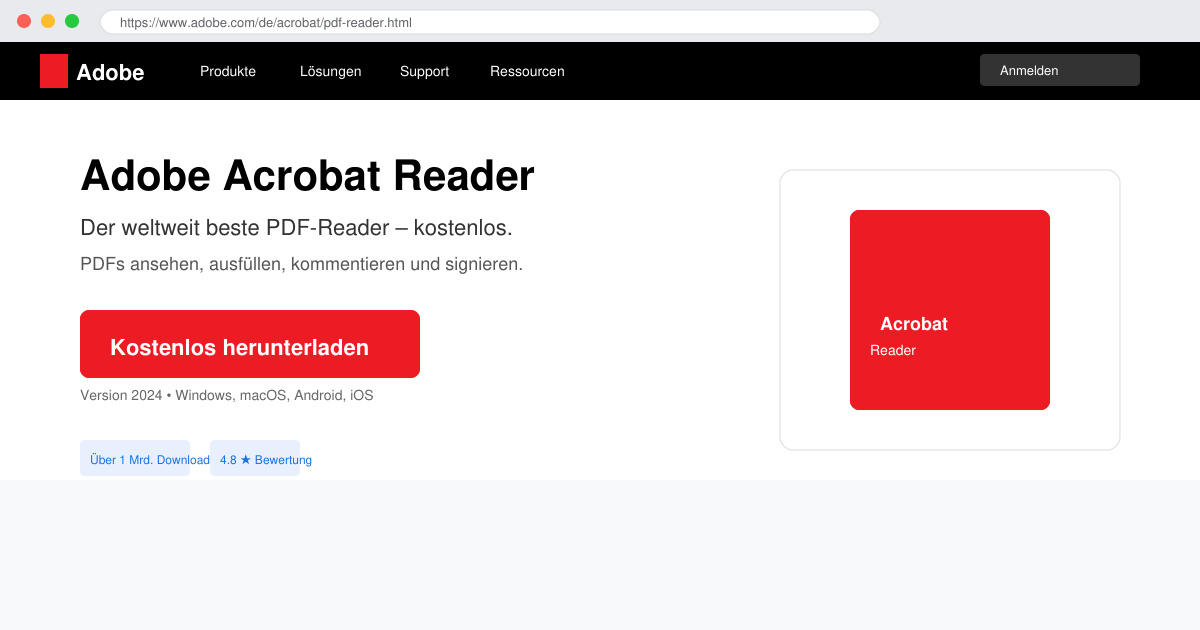Minimize the window with yellow button
The height and width of the screenshot is (630, 1200).
point(48,21)
